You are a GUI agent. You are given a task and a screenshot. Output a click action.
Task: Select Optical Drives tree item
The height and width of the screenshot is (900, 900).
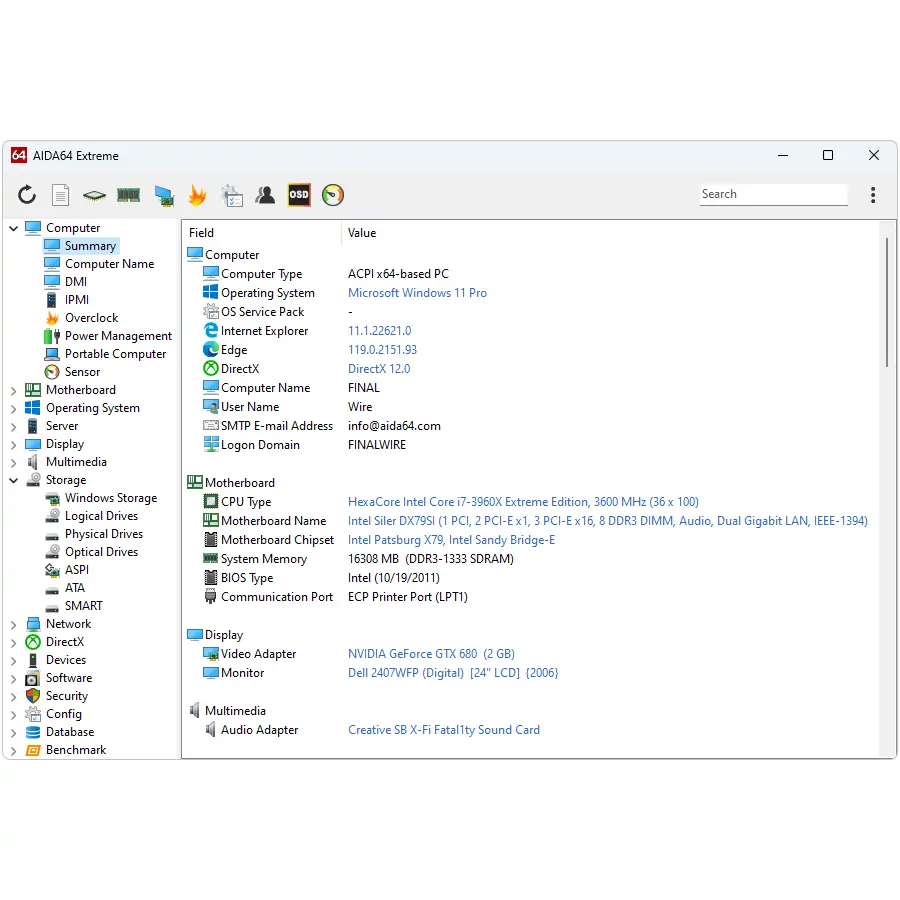click(x=91, y=552)
